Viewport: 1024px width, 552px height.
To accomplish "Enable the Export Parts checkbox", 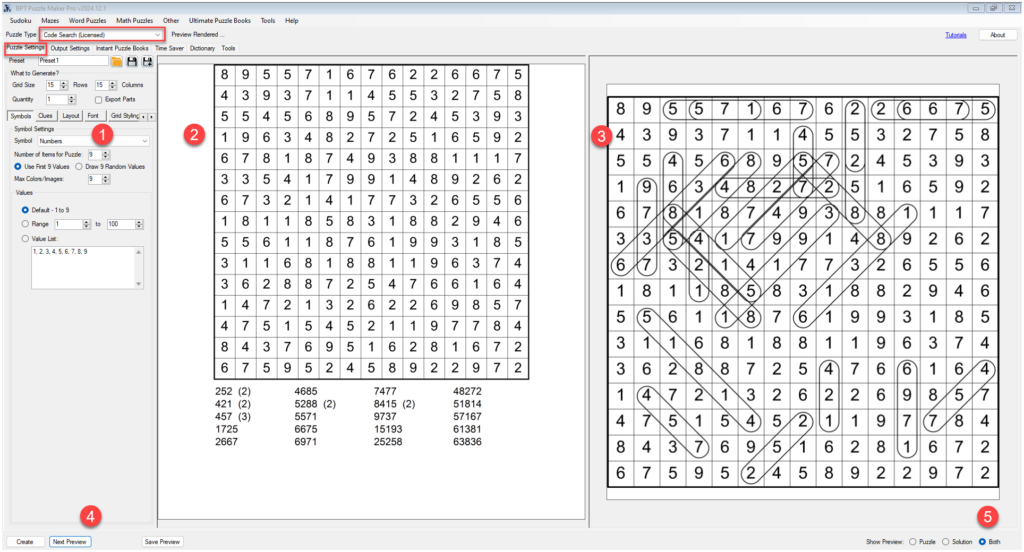I will [x=98, y=100].
